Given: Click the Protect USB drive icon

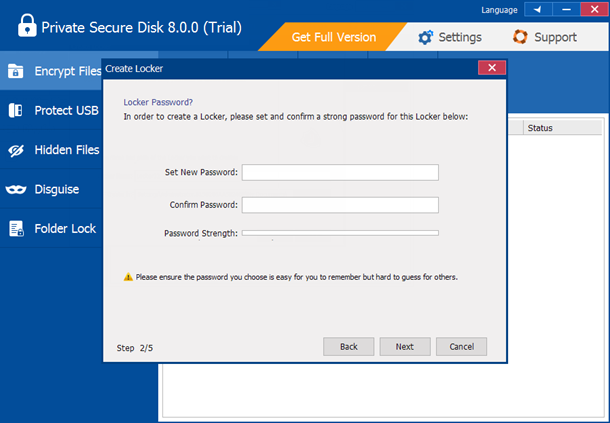Looking at the screenshot, I should coord(16,110).
